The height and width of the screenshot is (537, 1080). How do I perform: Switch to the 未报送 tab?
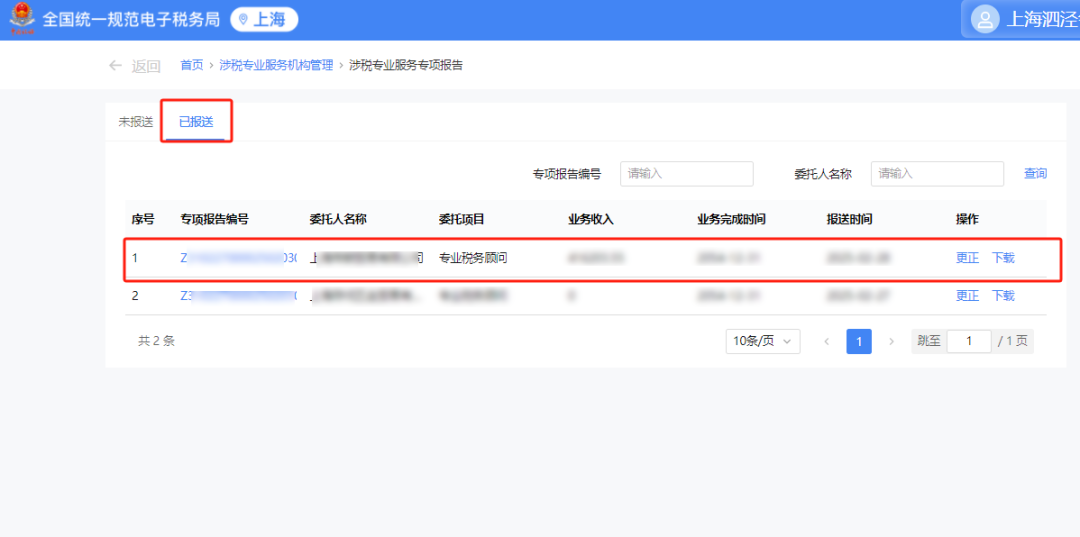click(x=135, y=122)
